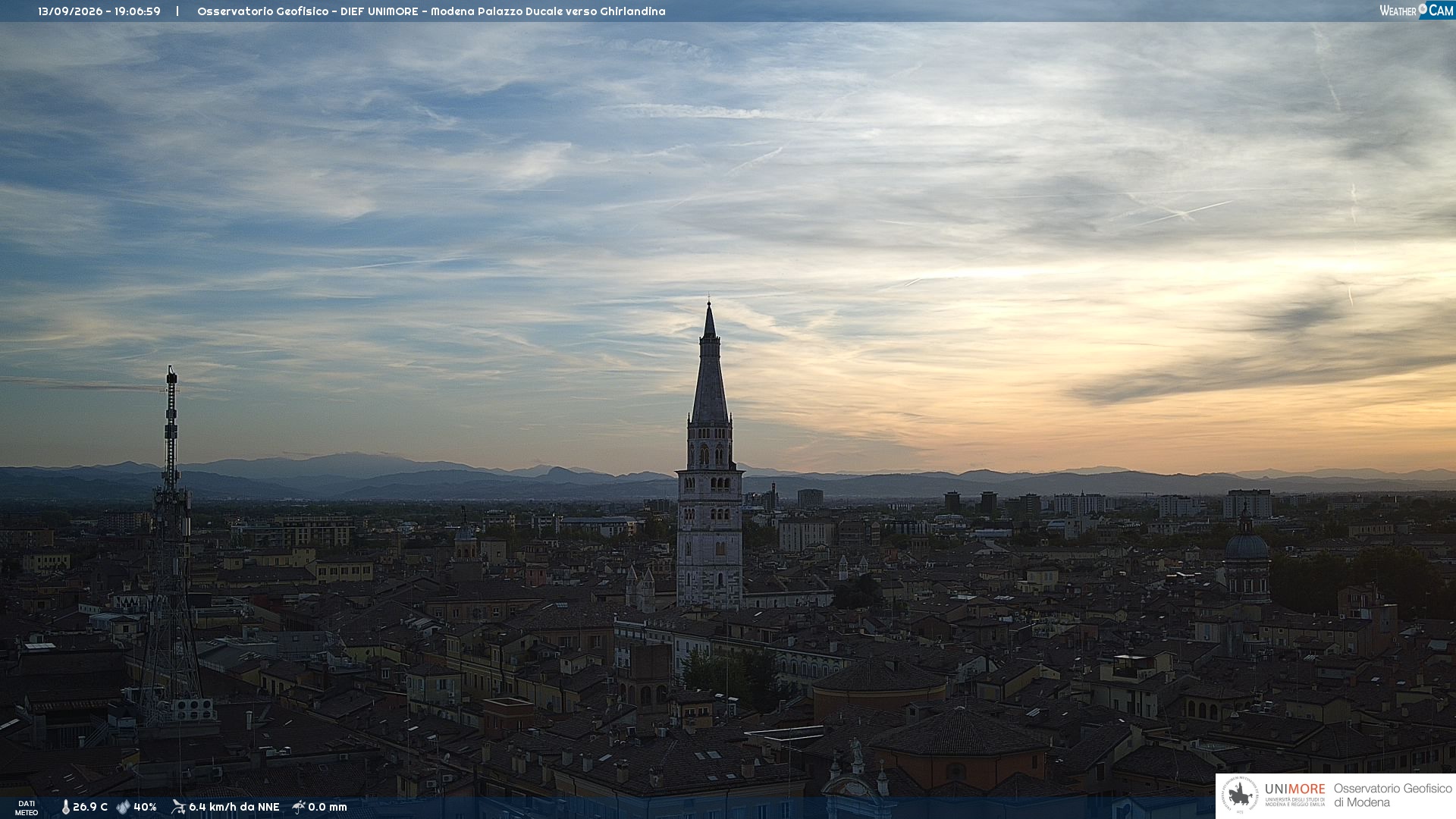Click the domed church on the right
Viewport: 1456px width, 819px height.
point(1247,557)
